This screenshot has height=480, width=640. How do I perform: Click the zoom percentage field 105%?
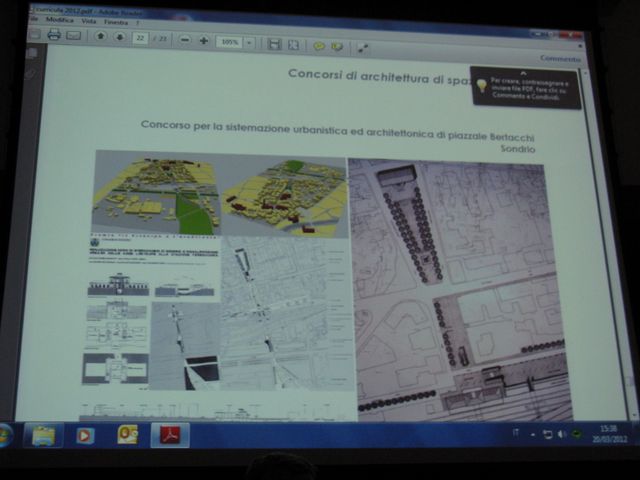230,42
